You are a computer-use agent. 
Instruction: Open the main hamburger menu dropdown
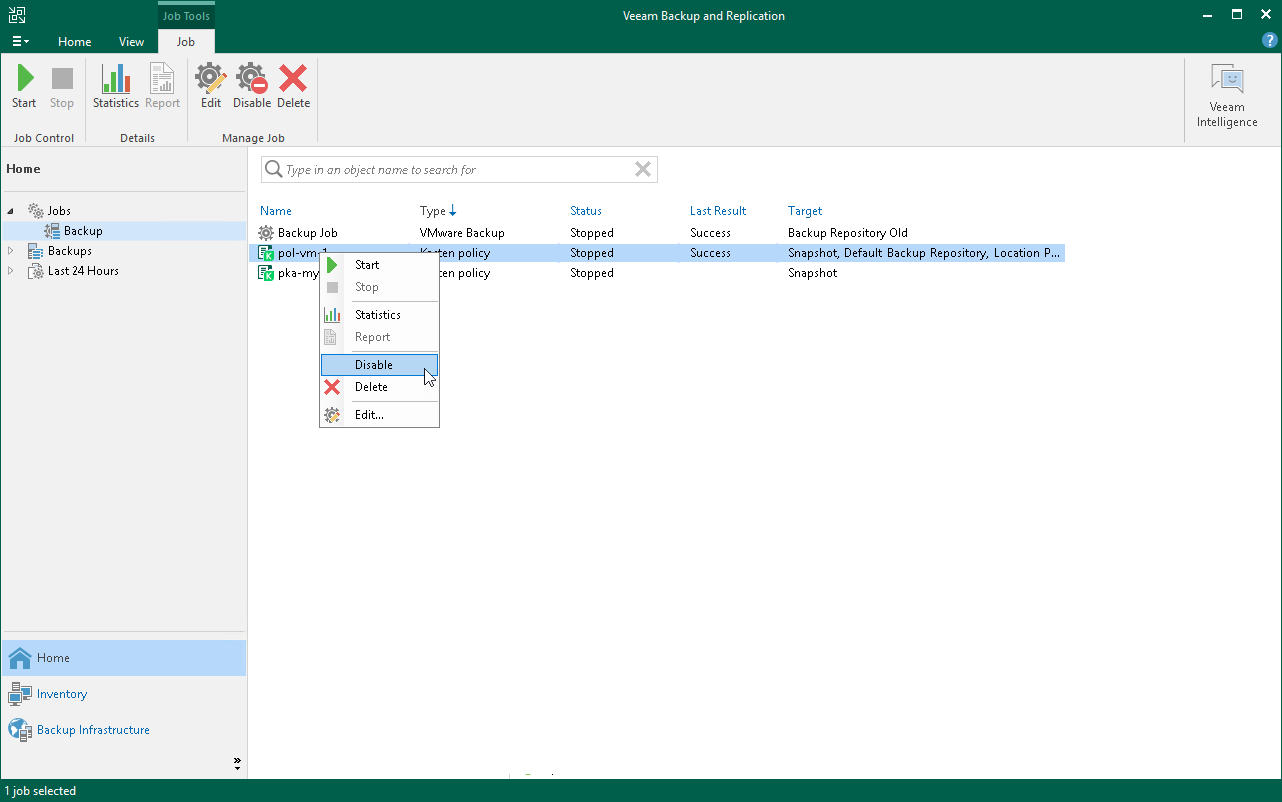pos(20,41)
